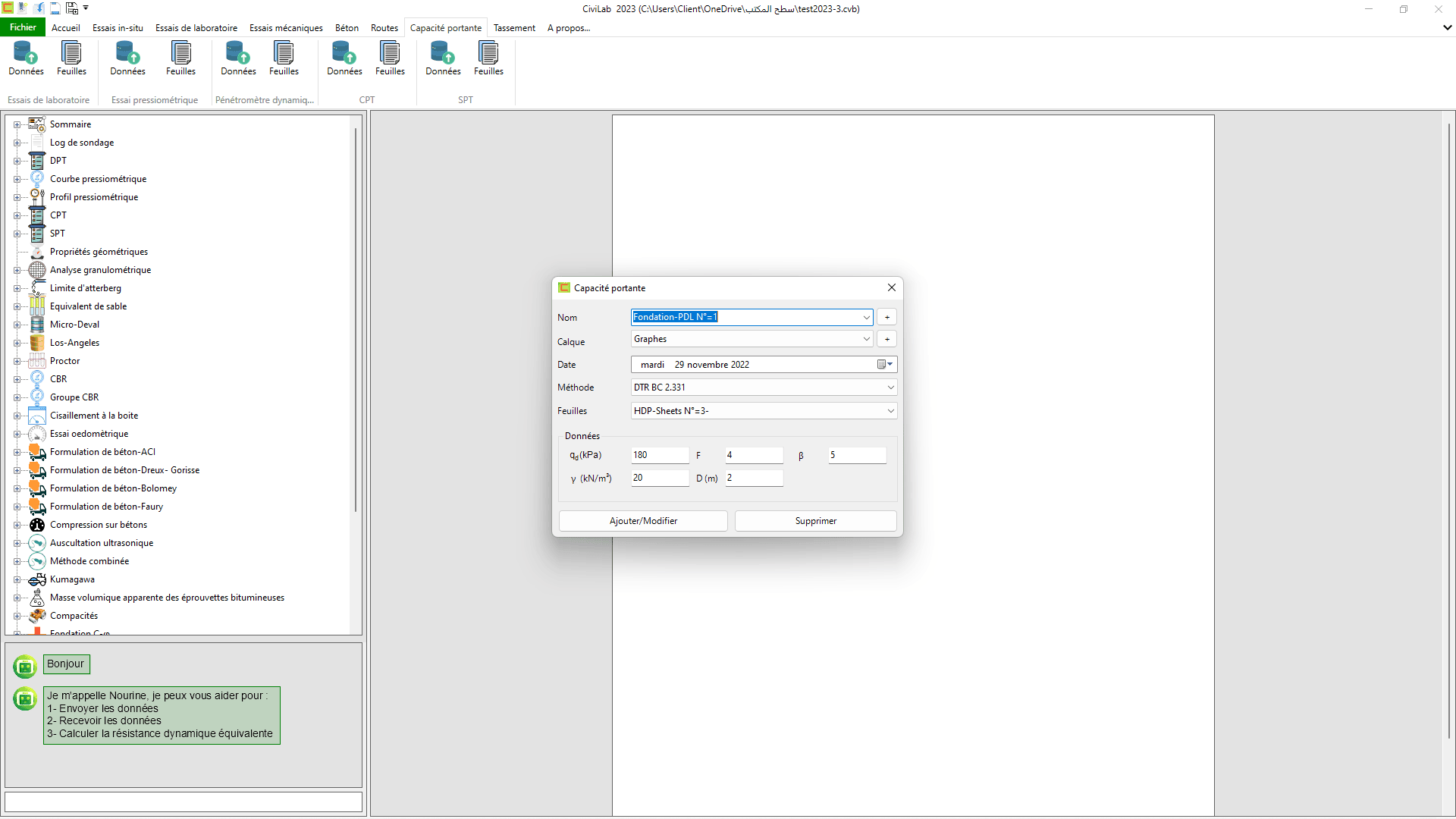Click the Micro-Deval icon
The width and height of the screenshot is (1456, 819).
[37, 325]
